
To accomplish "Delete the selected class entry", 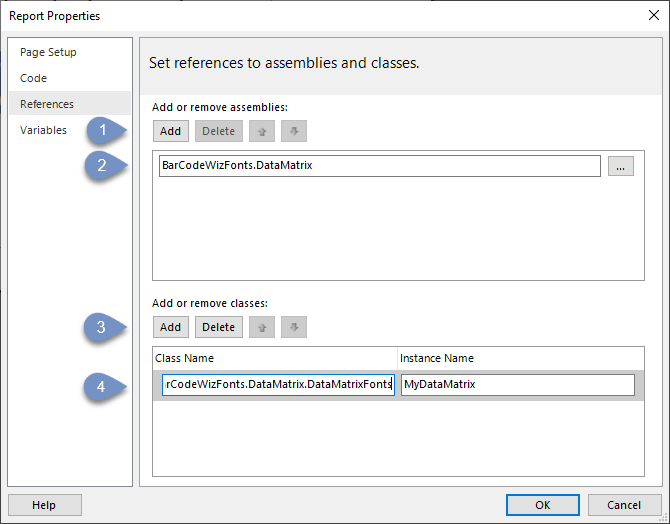I will pos(219,327).
